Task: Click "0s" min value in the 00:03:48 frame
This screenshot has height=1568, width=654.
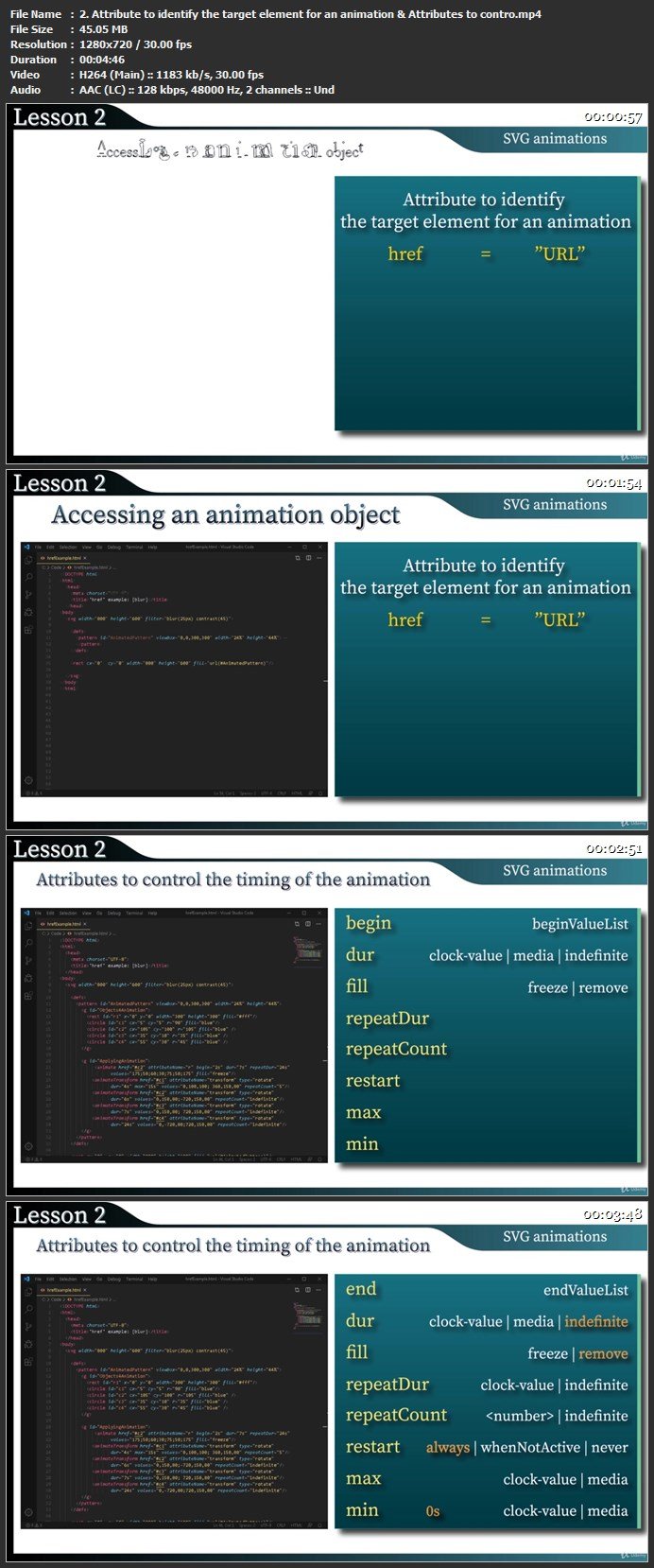Action: click(x=433, y=1511)
